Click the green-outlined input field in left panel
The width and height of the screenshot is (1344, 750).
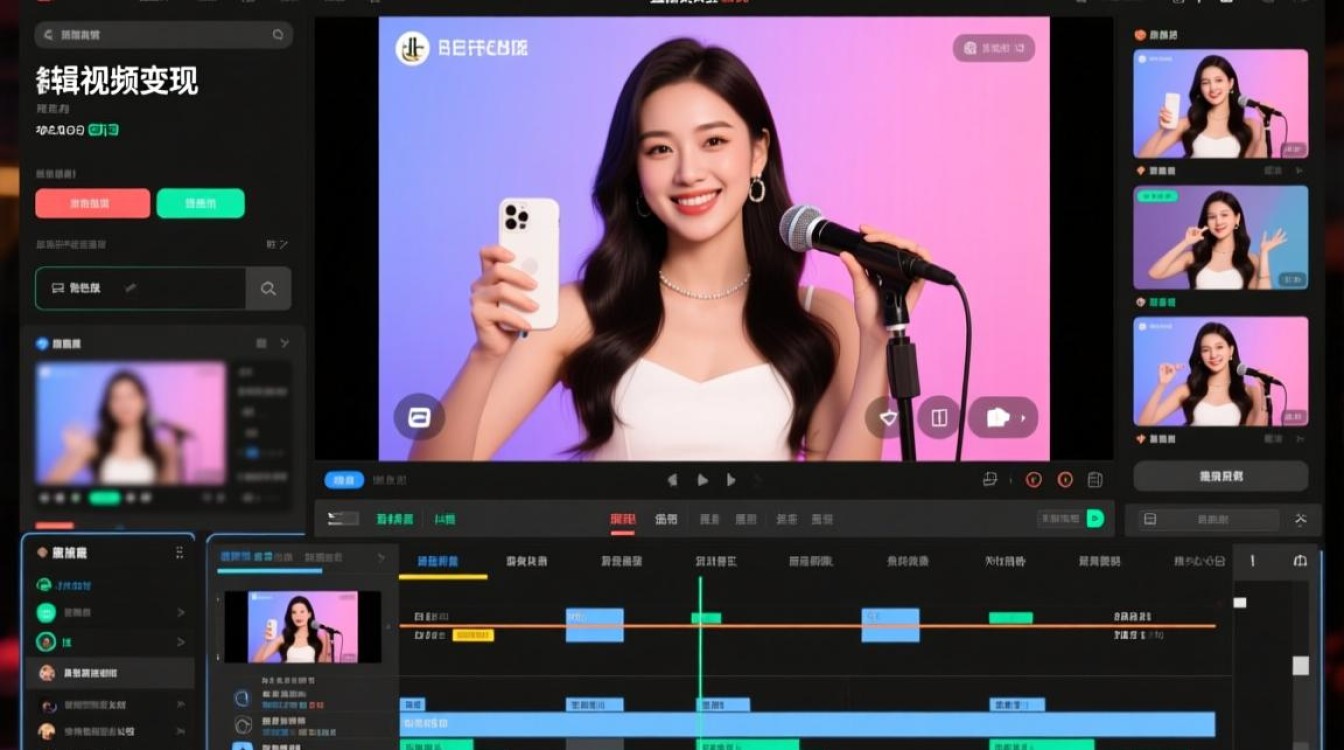[141, 288]
